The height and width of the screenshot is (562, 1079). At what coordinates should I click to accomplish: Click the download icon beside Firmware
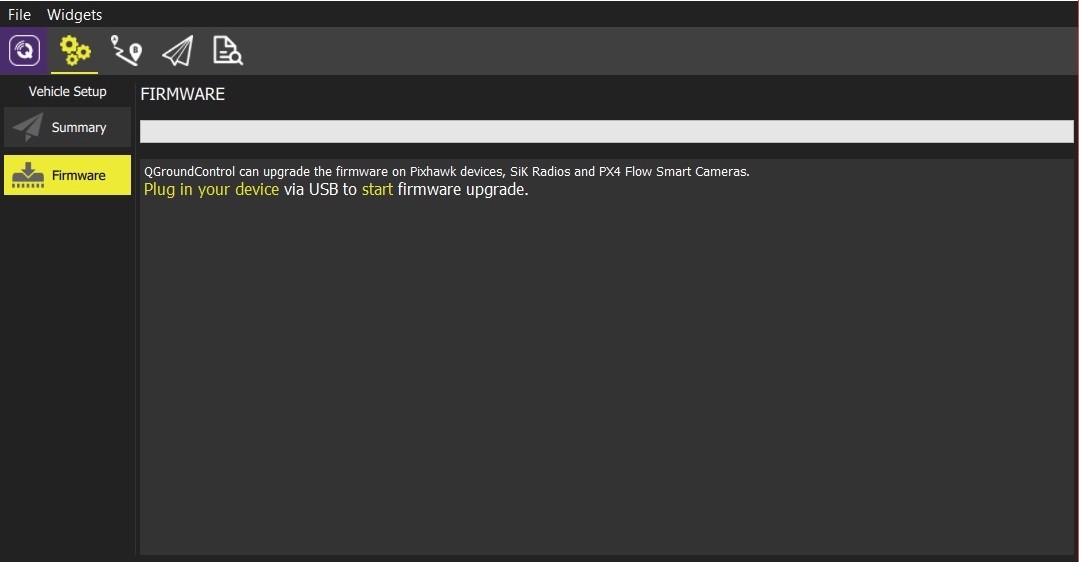[x=28, y=175]
